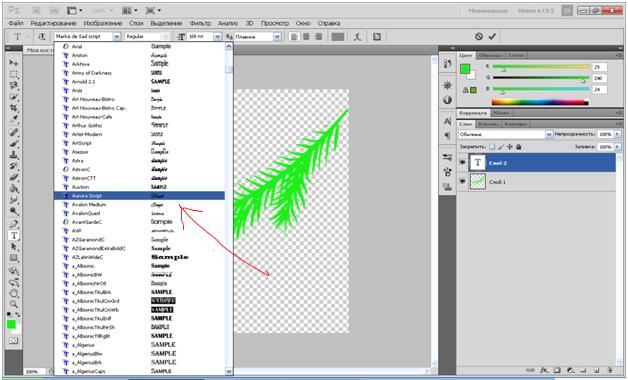Open the Файл menu

[x=16, y=23]
